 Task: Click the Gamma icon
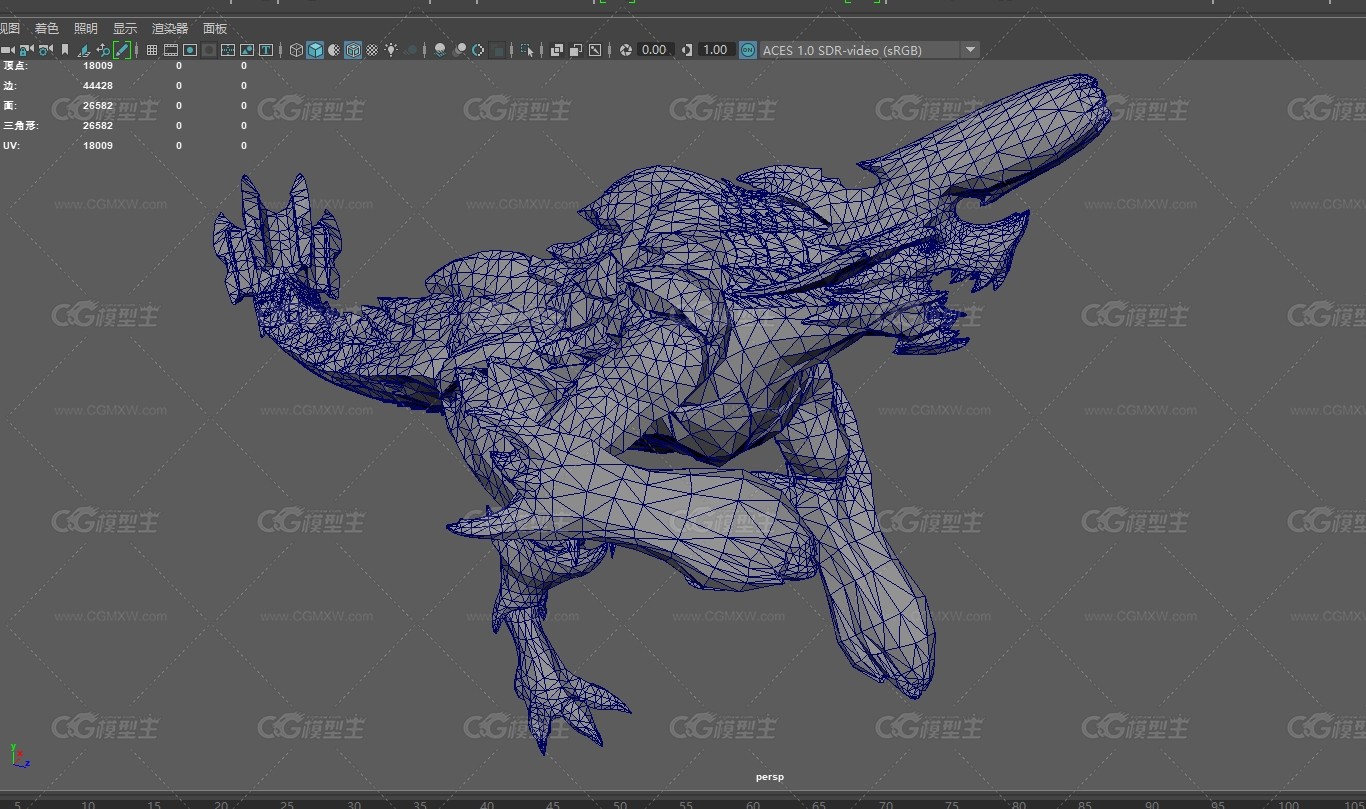[x=687, y=50]
